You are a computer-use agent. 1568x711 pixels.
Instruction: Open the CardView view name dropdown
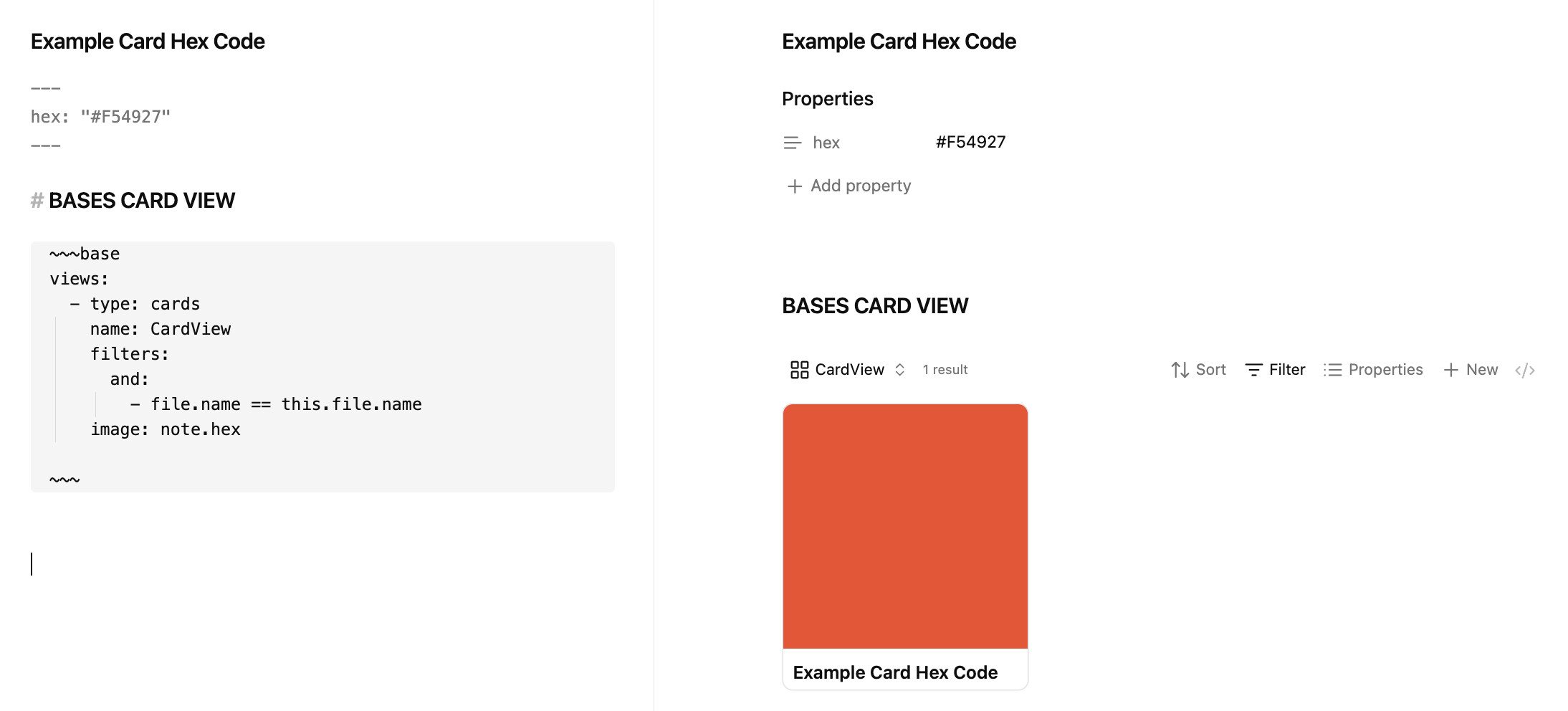850,370
